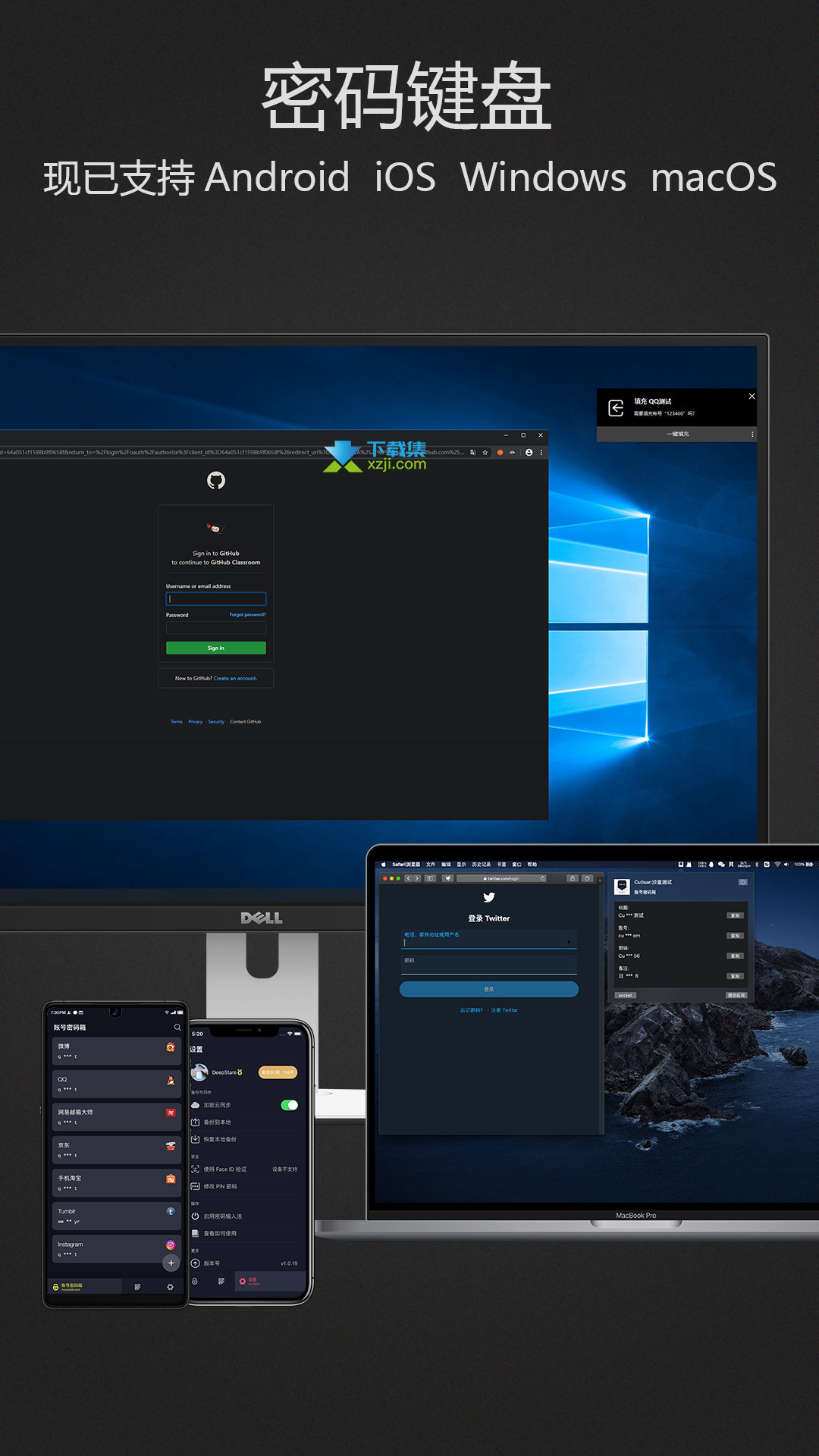Open 查看如何使用 guide

(x=244, y=1233)
